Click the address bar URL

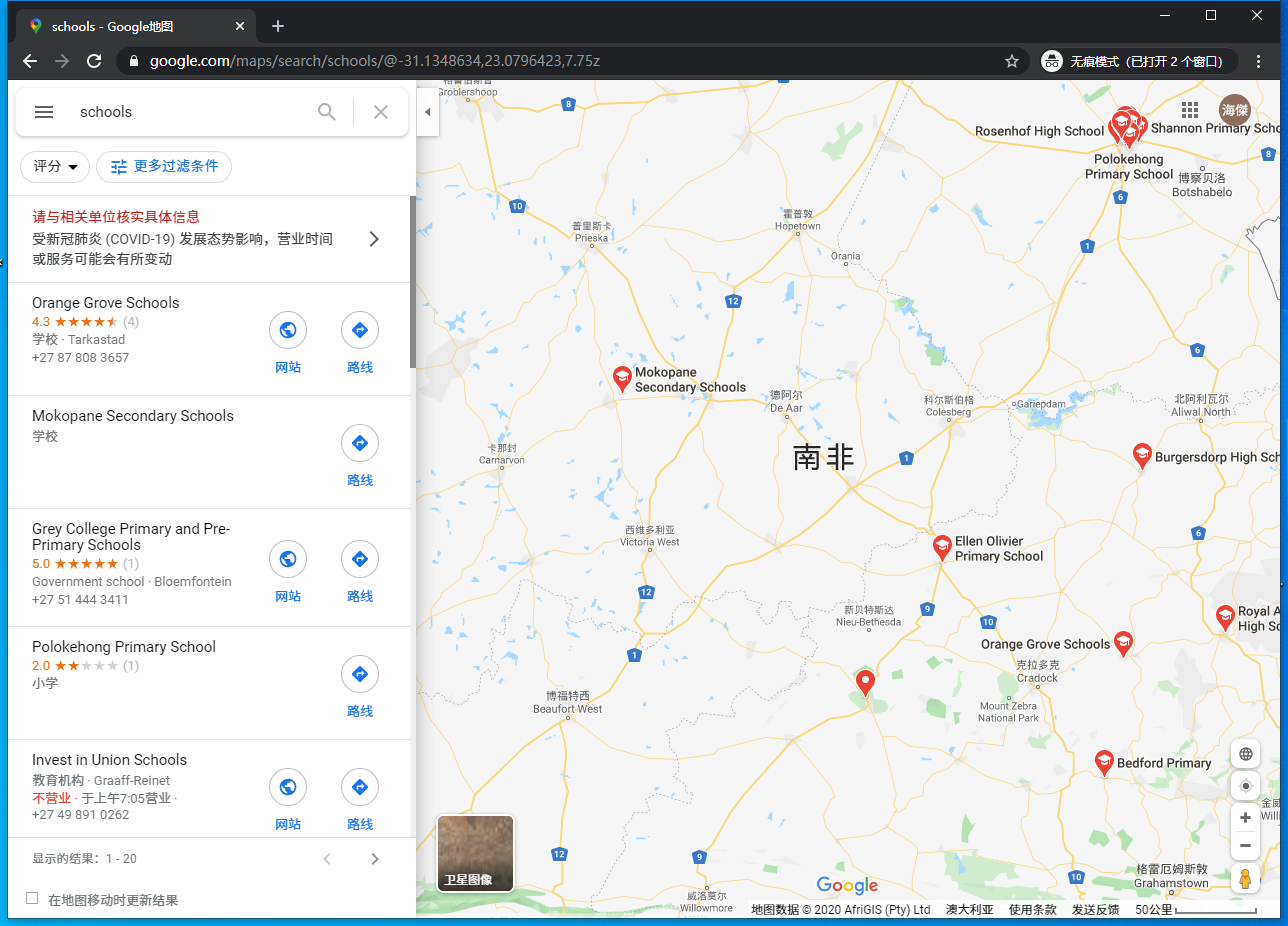pos(375,61)
